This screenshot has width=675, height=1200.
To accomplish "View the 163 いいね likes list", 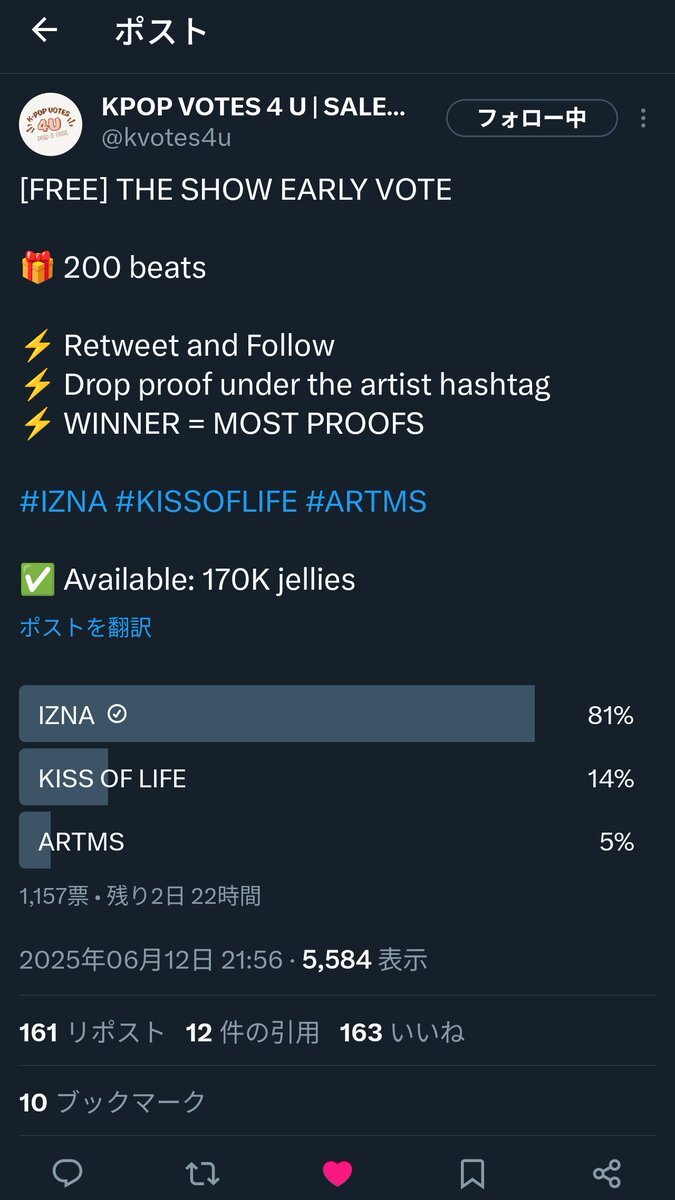I will pyautogui.click(x=402, y=1032).
